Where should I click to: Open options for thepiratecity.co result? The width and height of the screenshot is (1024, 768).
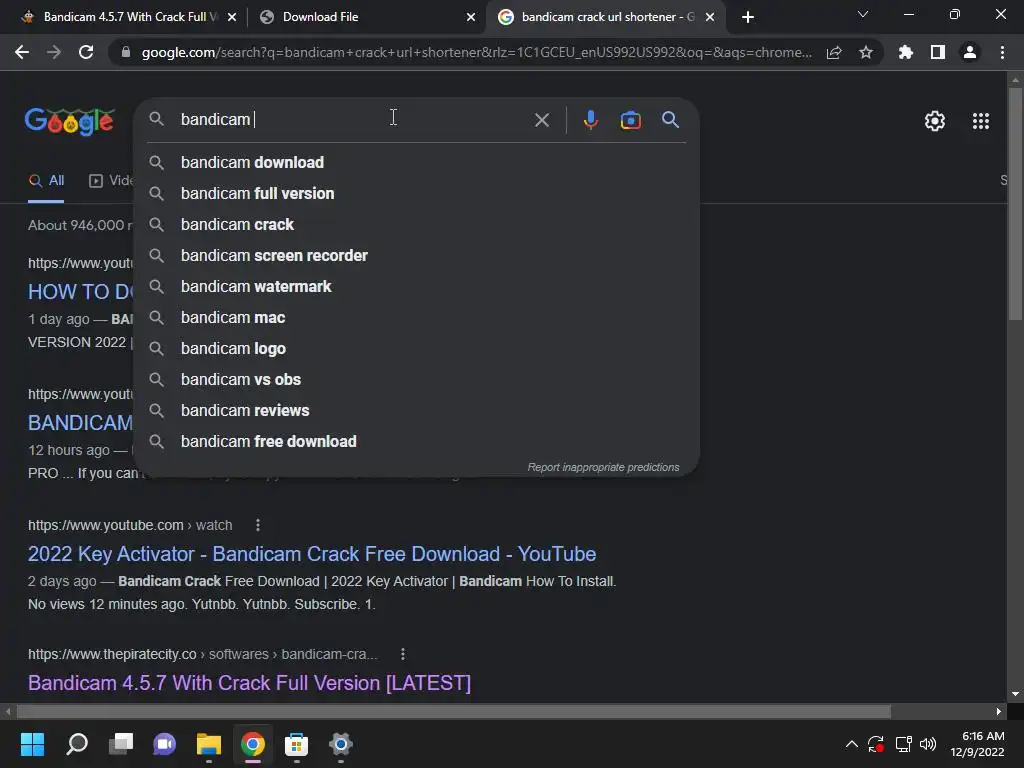click(402, 654)
